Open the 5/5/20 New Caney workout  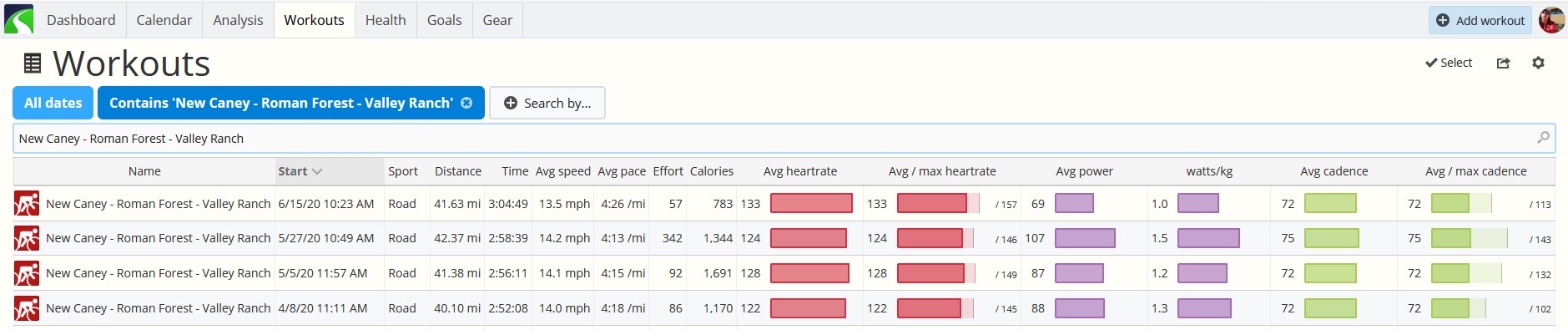159,273
